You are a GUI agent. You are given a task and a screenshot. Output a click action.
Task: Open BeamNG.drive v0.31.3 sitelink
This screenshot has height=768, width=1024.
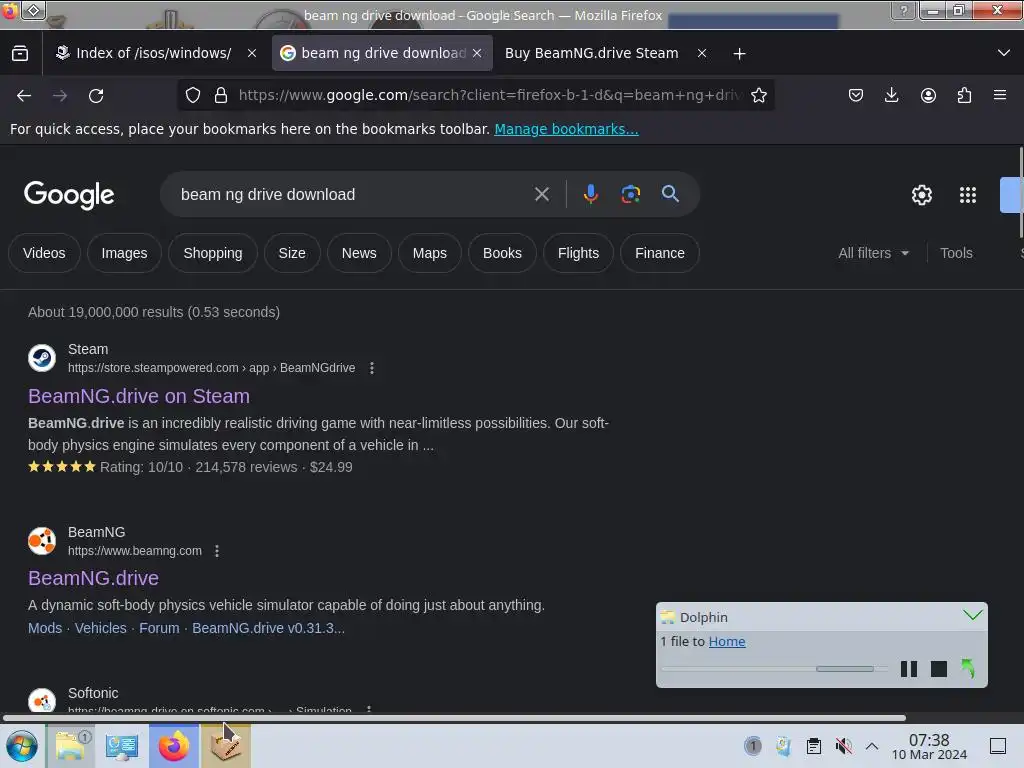[x=268, y=628]
